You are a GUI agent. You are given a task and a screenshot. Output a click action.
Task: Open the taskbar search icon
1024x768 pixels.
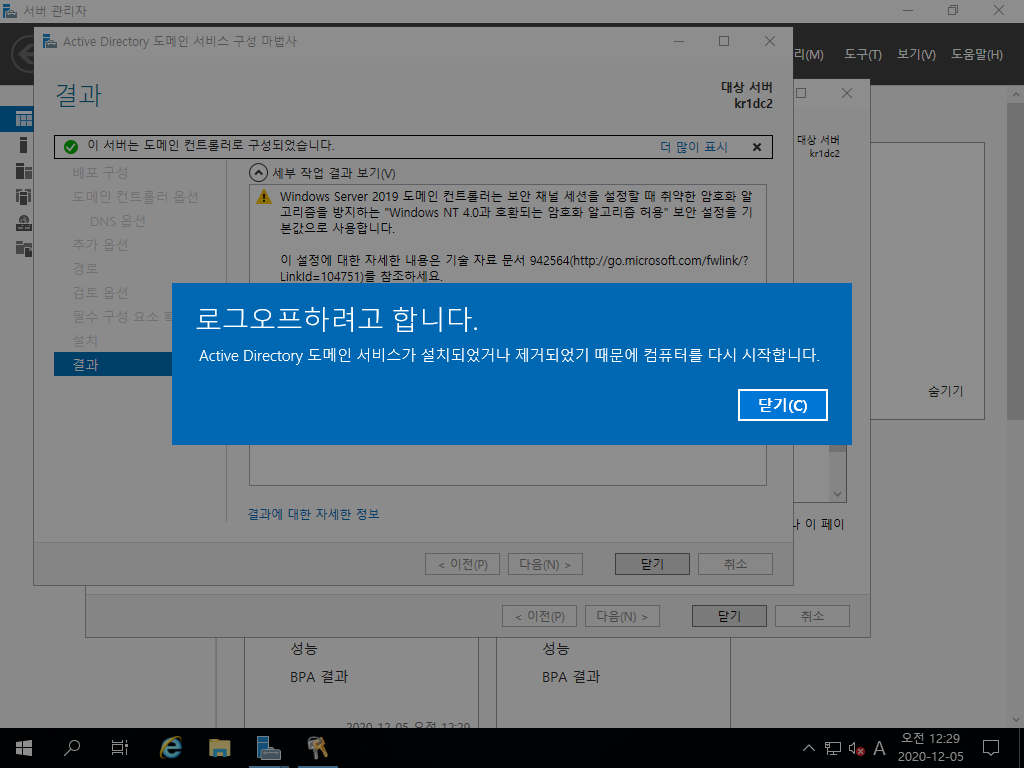[72, 748]
